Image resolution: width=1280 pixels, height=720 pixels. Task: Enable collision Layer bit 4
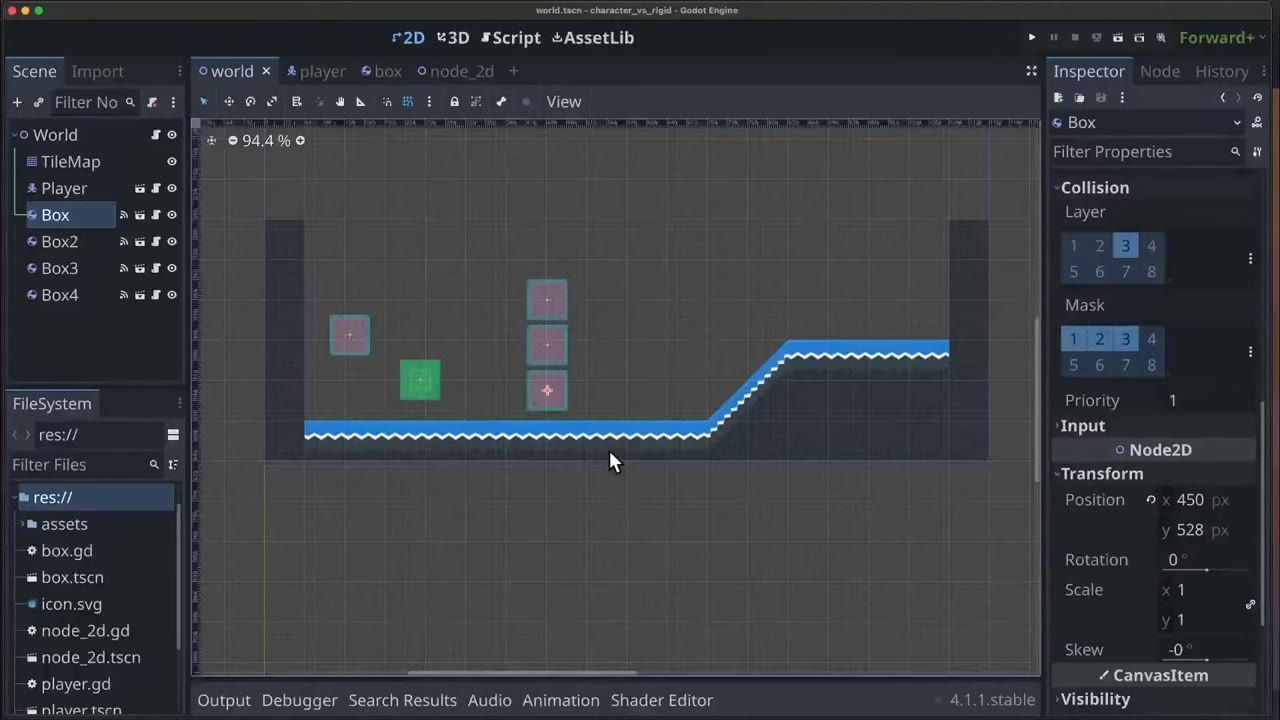pos(1151,246)
